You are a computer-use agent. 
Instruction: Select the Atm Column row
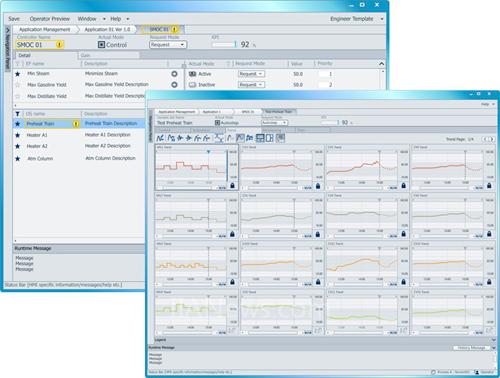coord(80,159)
